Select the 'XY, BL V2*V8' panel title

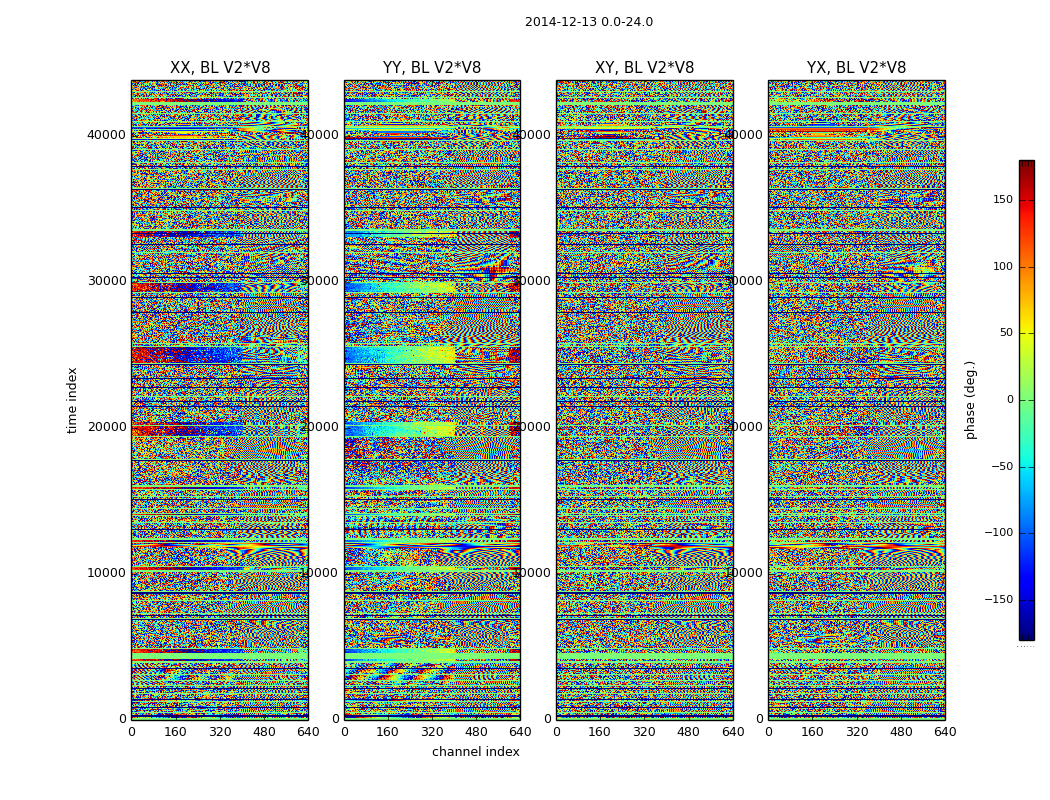[644, 68]
